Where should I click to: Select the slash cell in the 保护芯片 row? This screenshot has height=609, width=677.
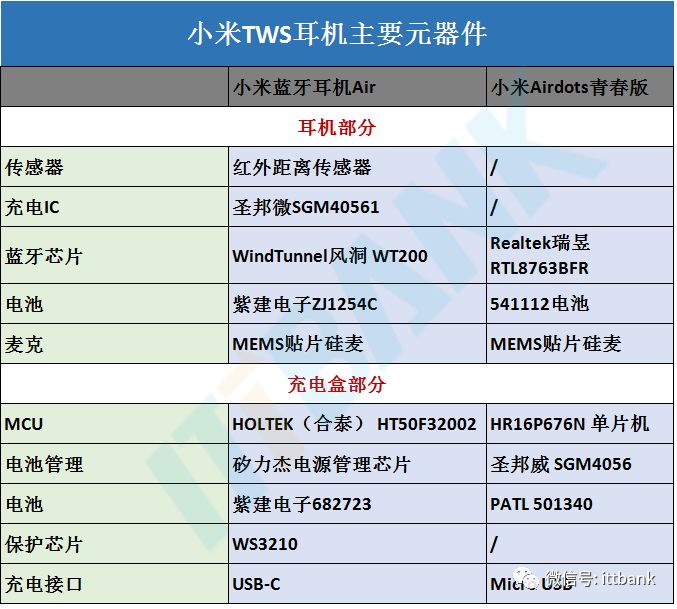579,544
